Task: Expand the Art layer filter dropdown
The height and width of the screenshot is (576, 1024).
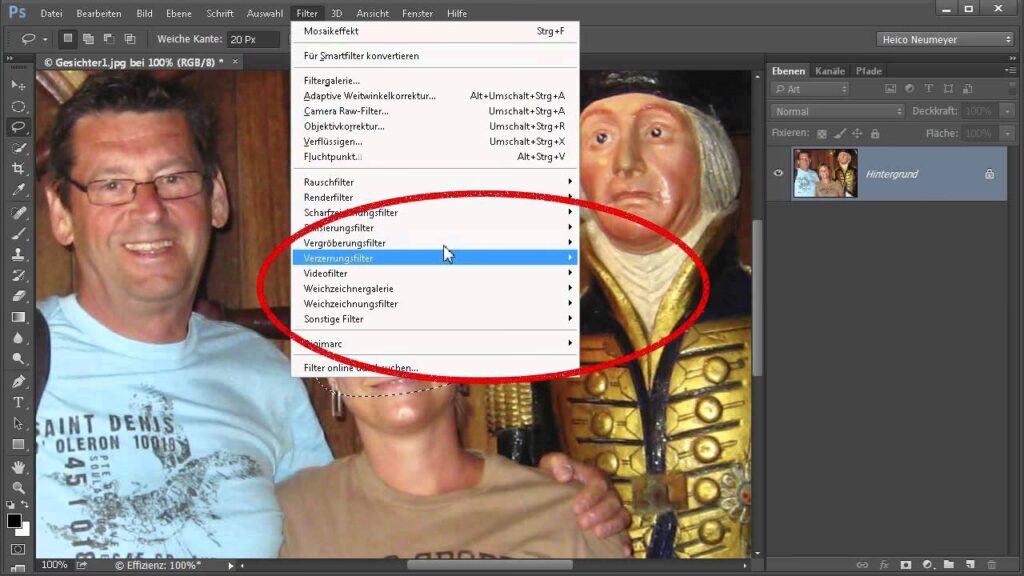Action: click(810, 90)
